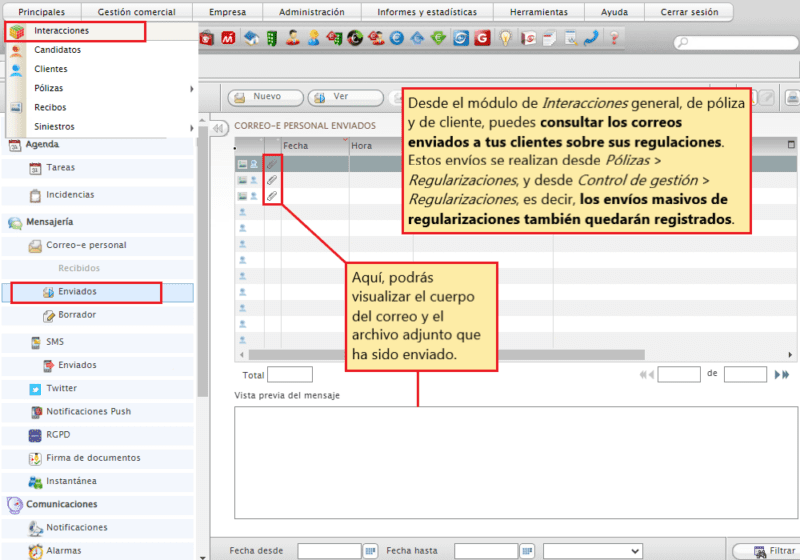800x560 pixels.
Task: Click the paperclip attachment icon in first row
Action: pyautogui.click(x=271, y=163)
